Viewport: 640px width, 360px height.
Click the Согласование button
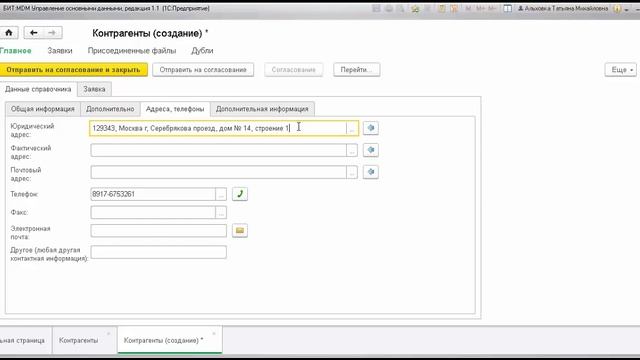click(x=293, y=70)
